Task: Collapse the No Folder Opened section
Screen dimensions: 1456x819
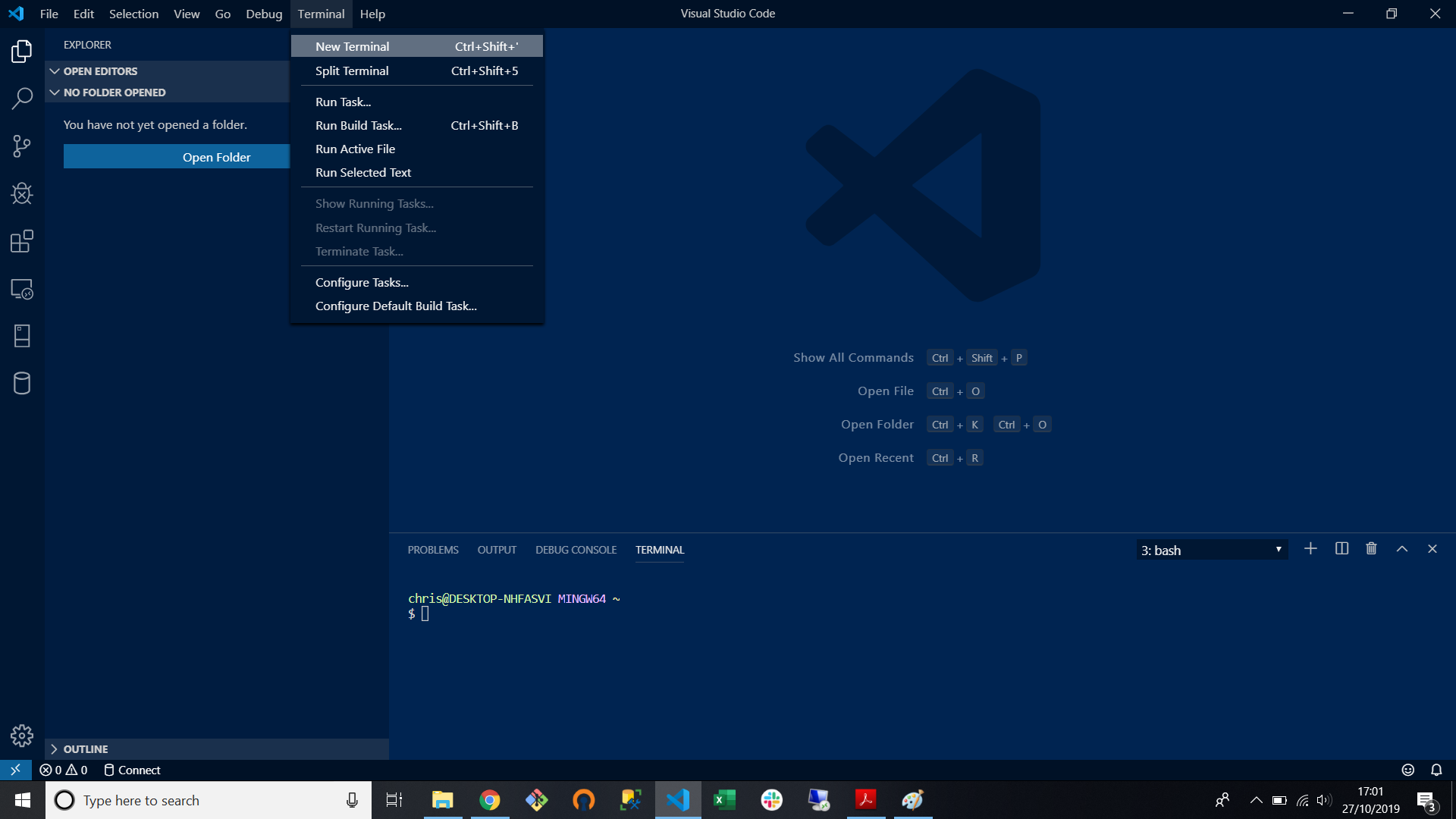Action: pos(167,92)
